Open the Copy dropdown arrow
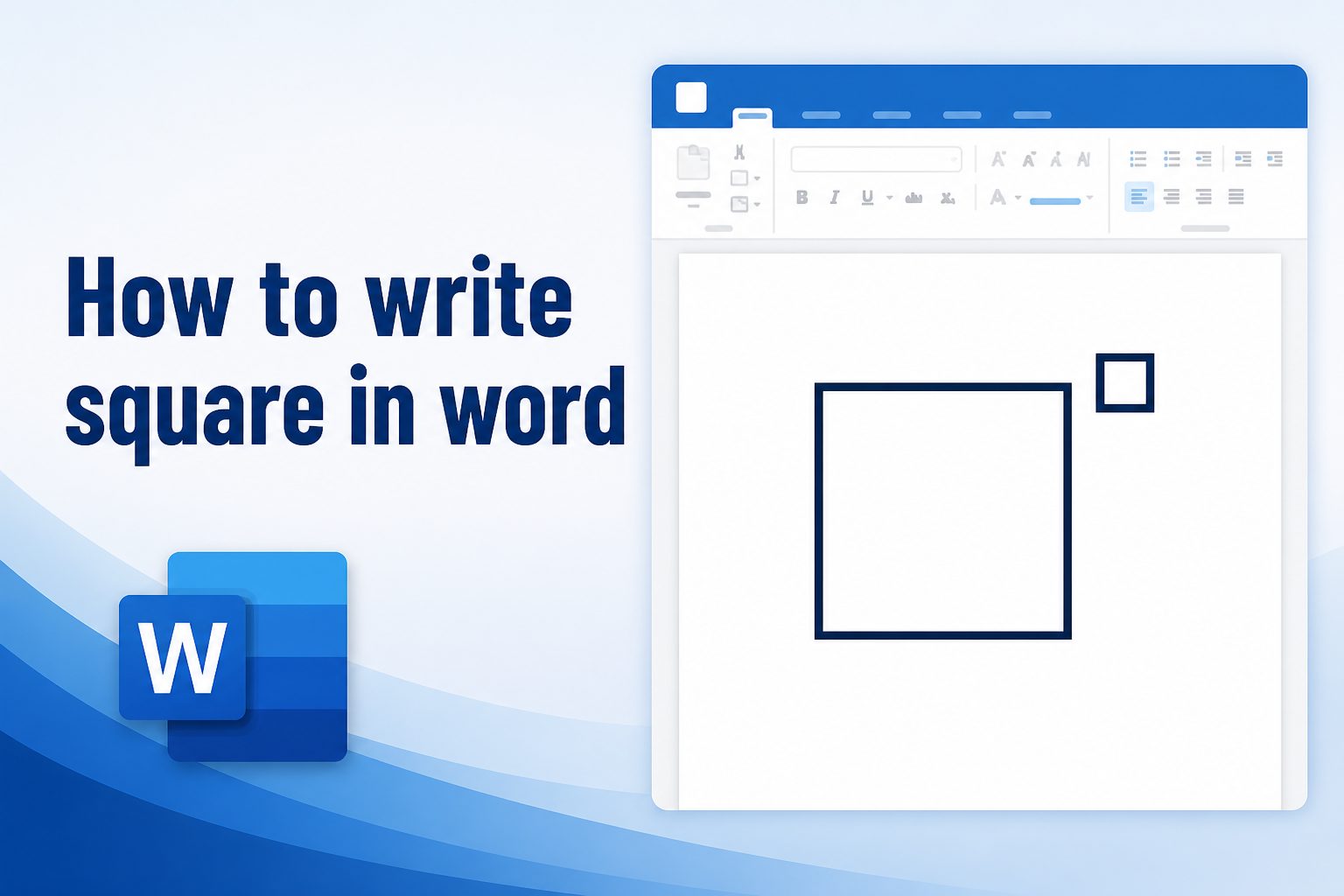 [x=757, y=178]
